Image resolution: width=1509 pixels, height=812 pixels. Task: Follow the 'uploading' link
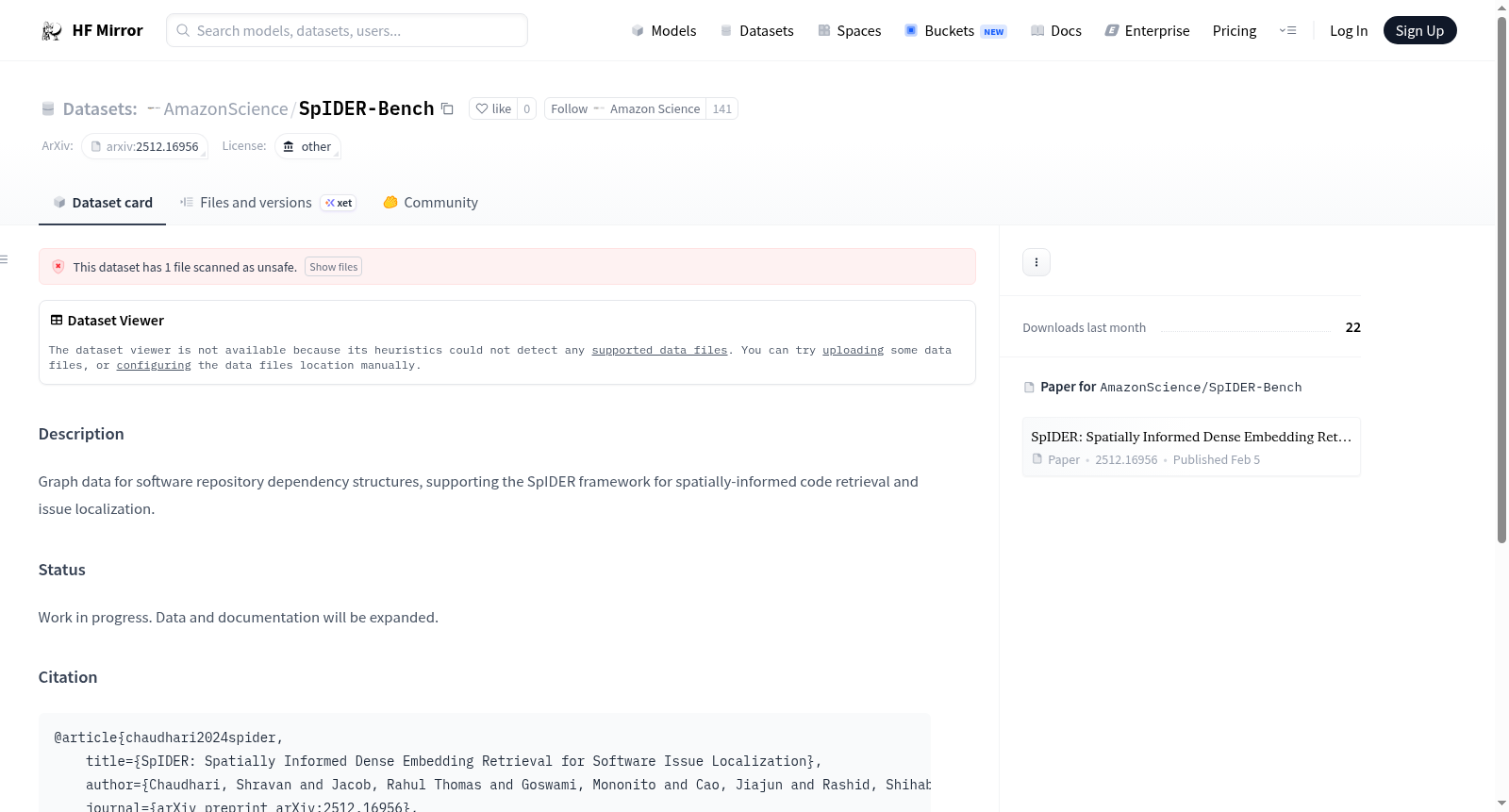click(854, 350)
